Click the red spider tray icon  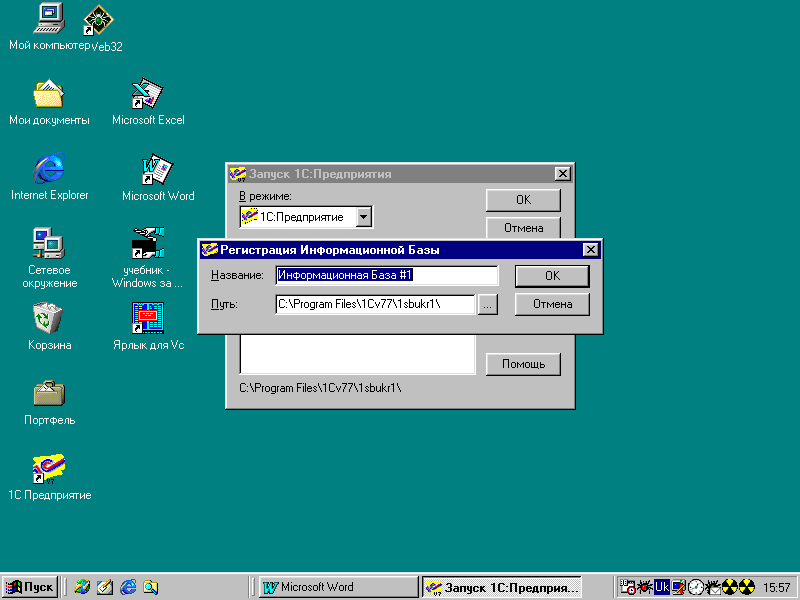(x=644, y=587)
